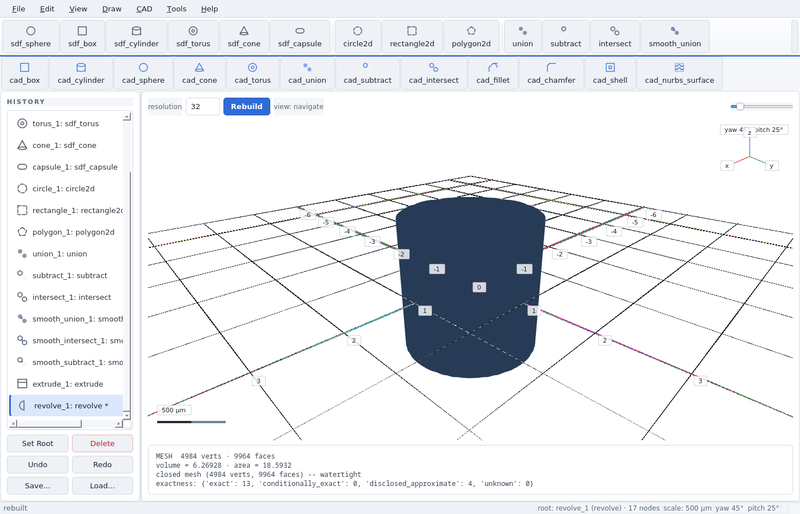Select extrude_1: extrude in history
Image resolution: width=800 pixels, height=514 pixels.
coord(66,384)
